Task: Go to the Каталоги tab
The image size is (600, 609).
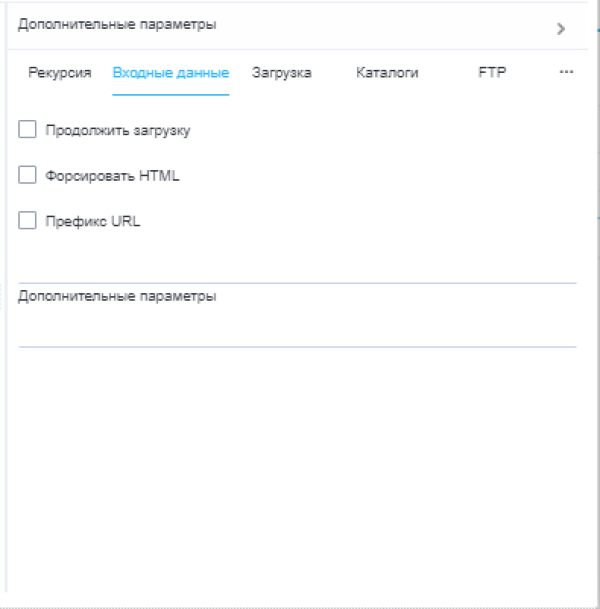Action: (387, 73)
